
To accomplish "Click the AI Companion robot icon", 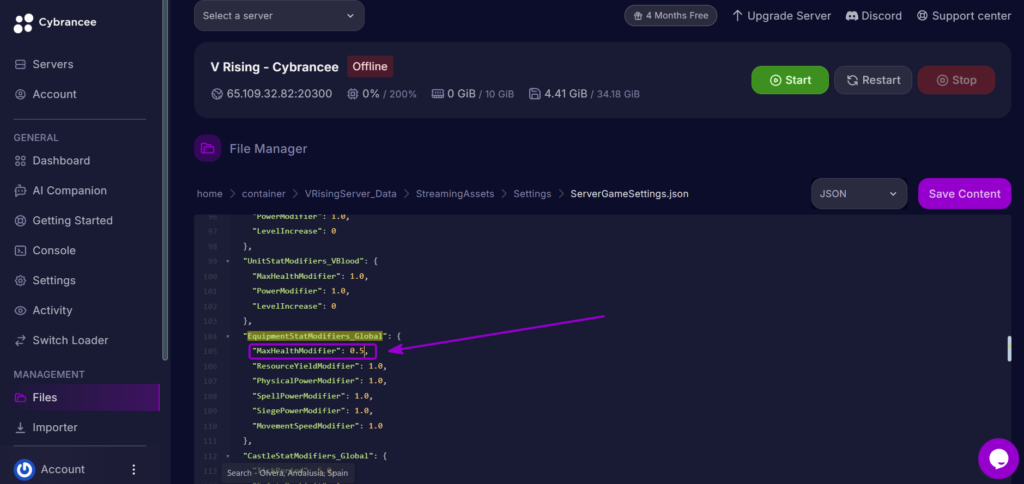I will coord(20,191).
